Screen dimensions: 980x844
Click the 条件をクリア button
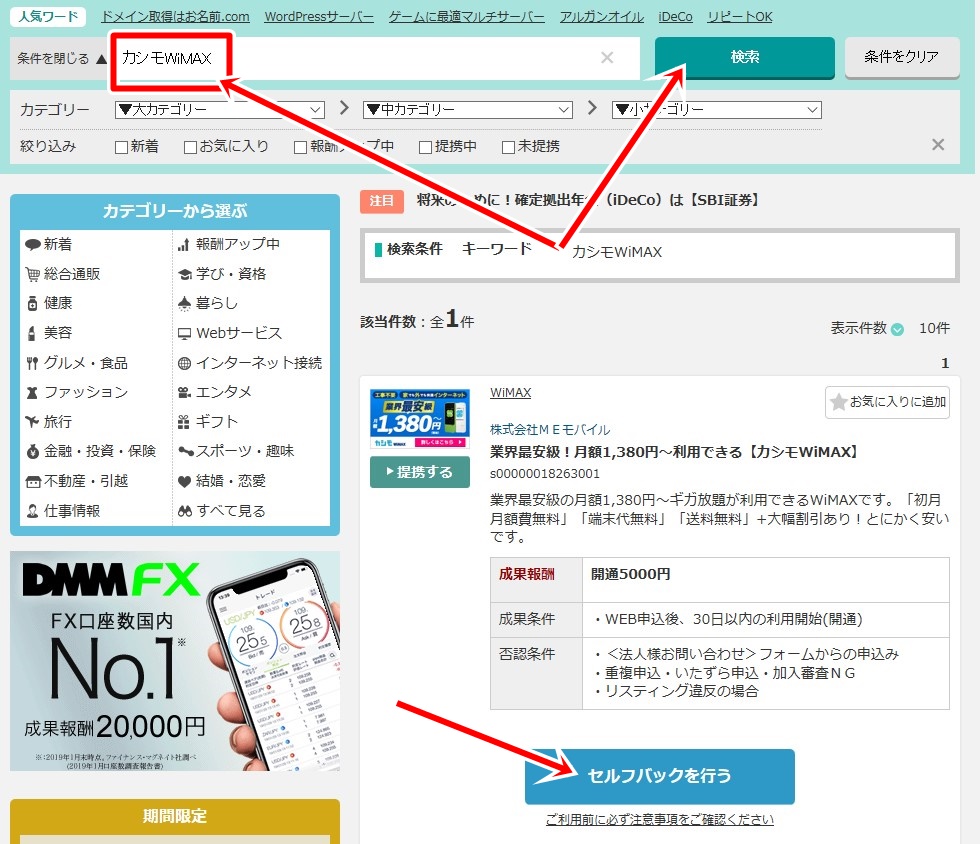(902, 57)
